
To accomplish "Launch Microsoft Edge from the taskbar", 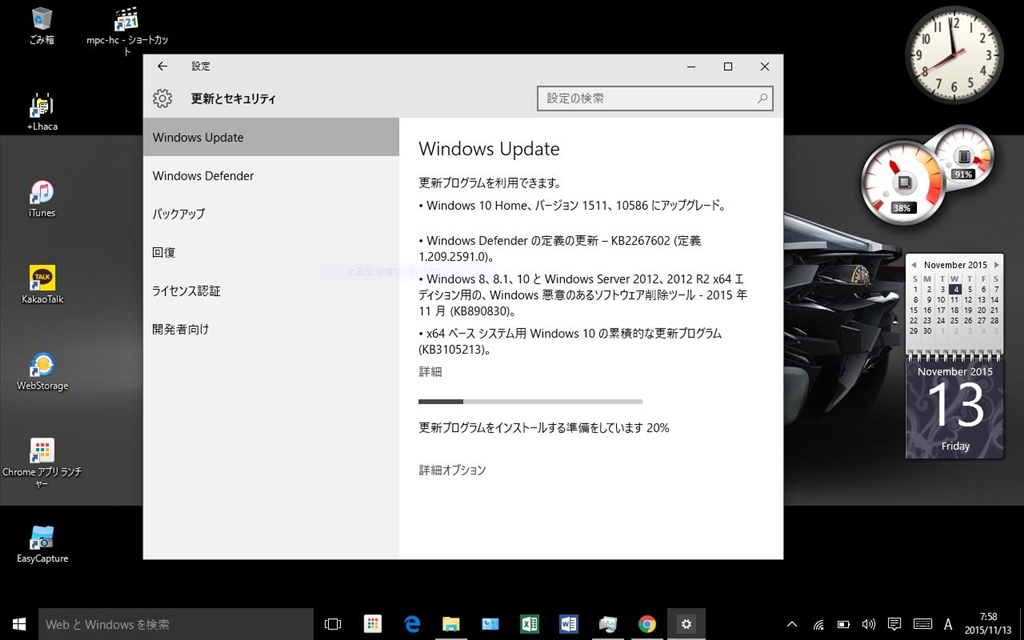I will (411, 624).
